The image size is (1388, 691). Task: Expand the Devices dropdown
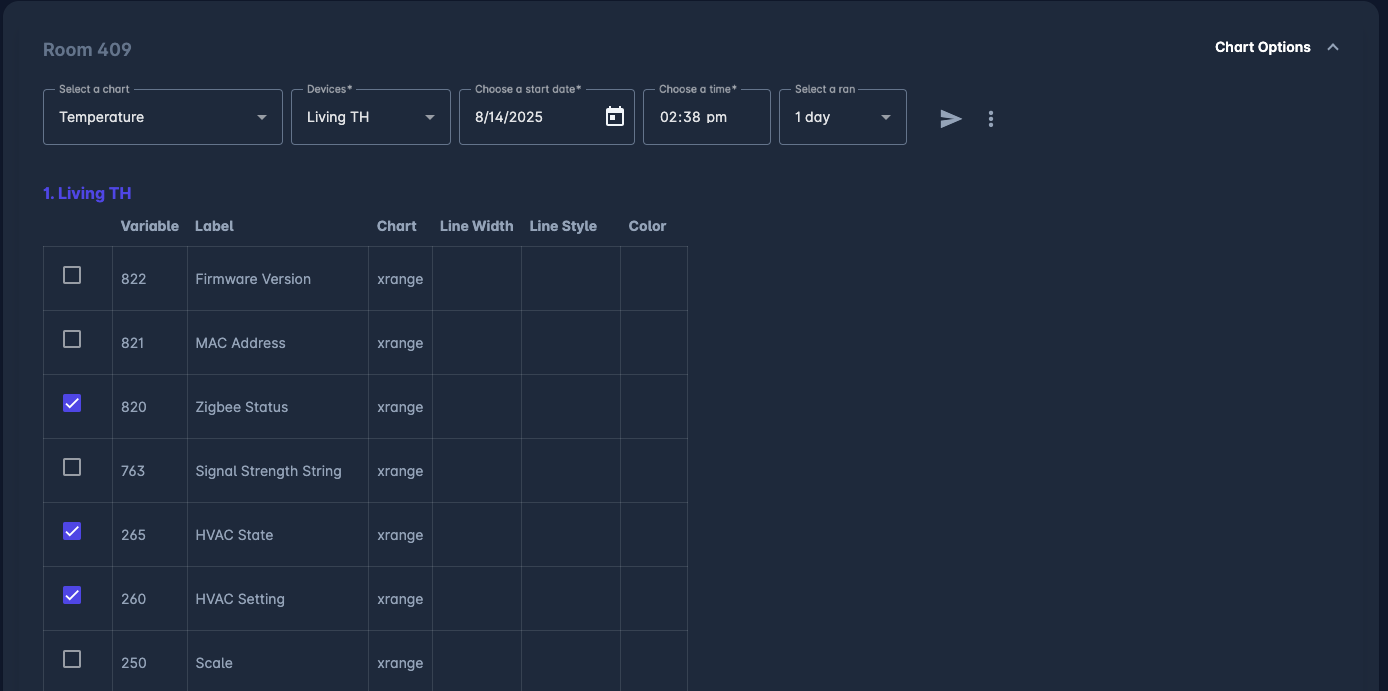(370, 117)
